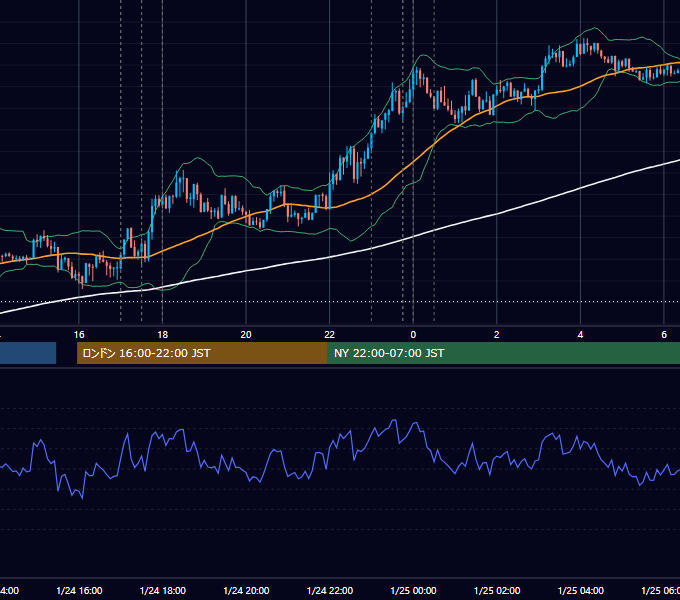Click the 1/24 18:00 date label
Image resolution: width=680 pixels, height=600 pixels.
(x=163, y=591)
